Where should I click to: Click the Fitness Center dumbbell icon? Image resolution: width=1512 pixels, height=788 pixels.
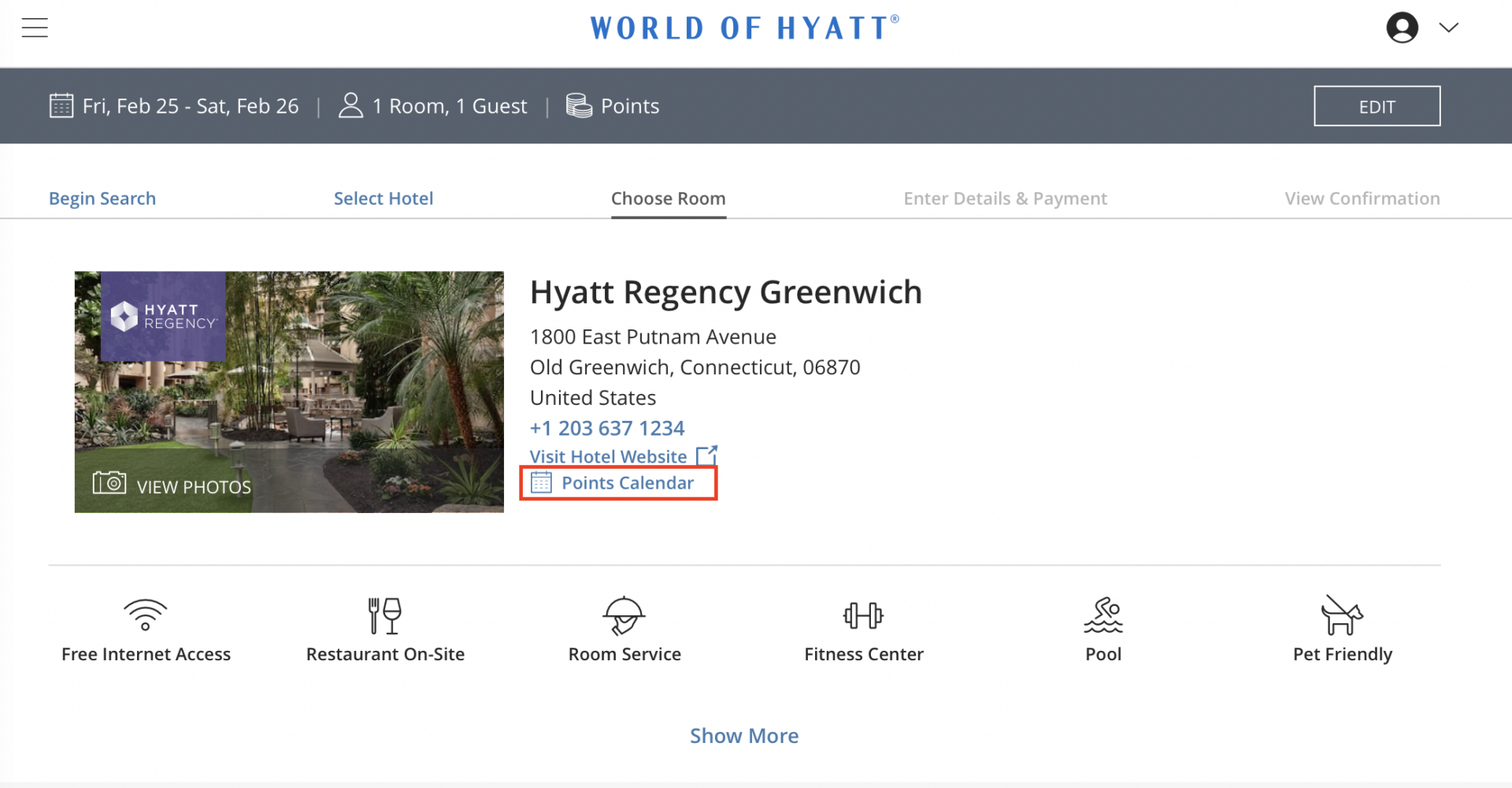coord(864,615)
